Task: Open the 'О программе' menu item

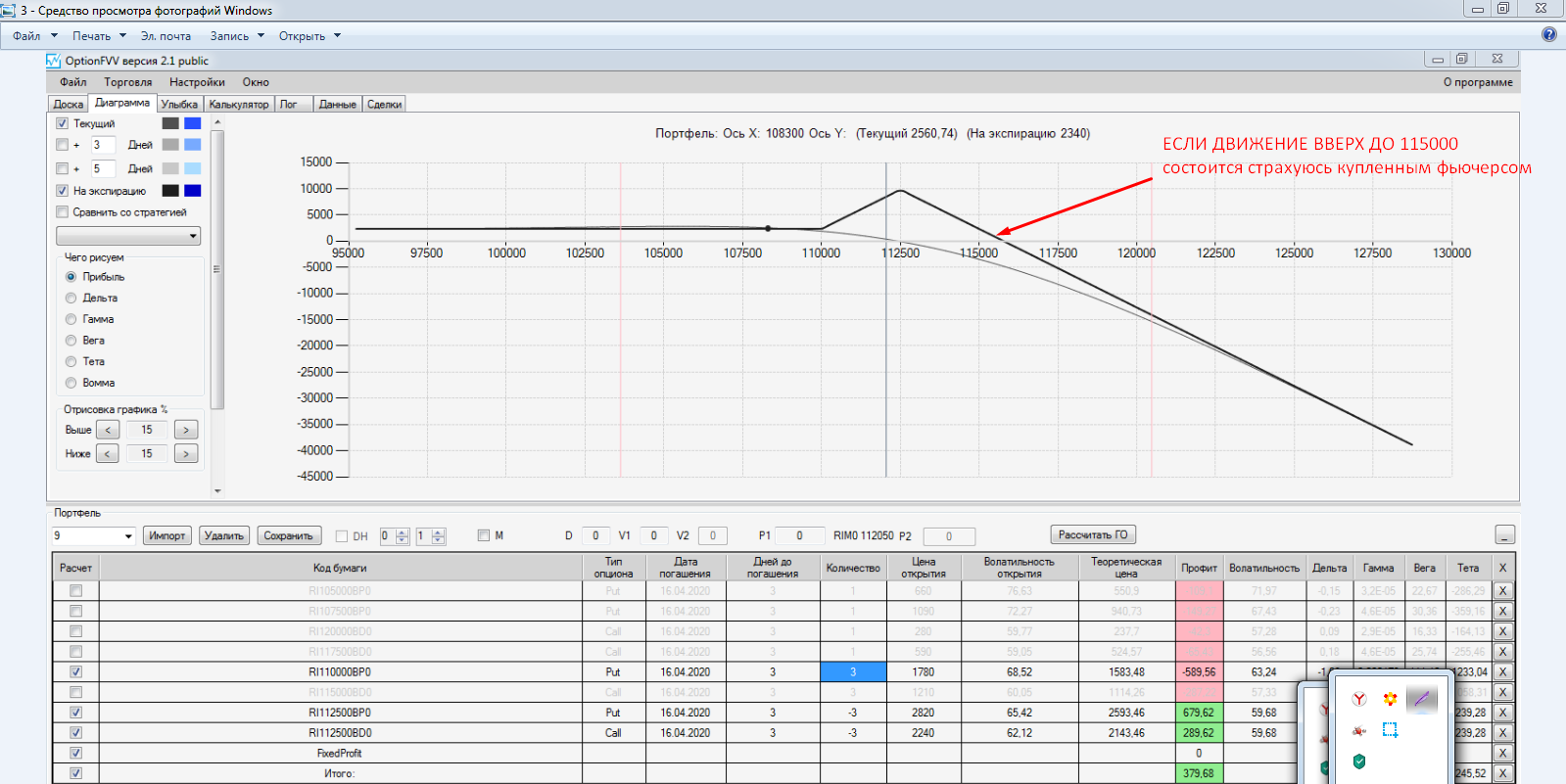Action: coord(1478,82)
